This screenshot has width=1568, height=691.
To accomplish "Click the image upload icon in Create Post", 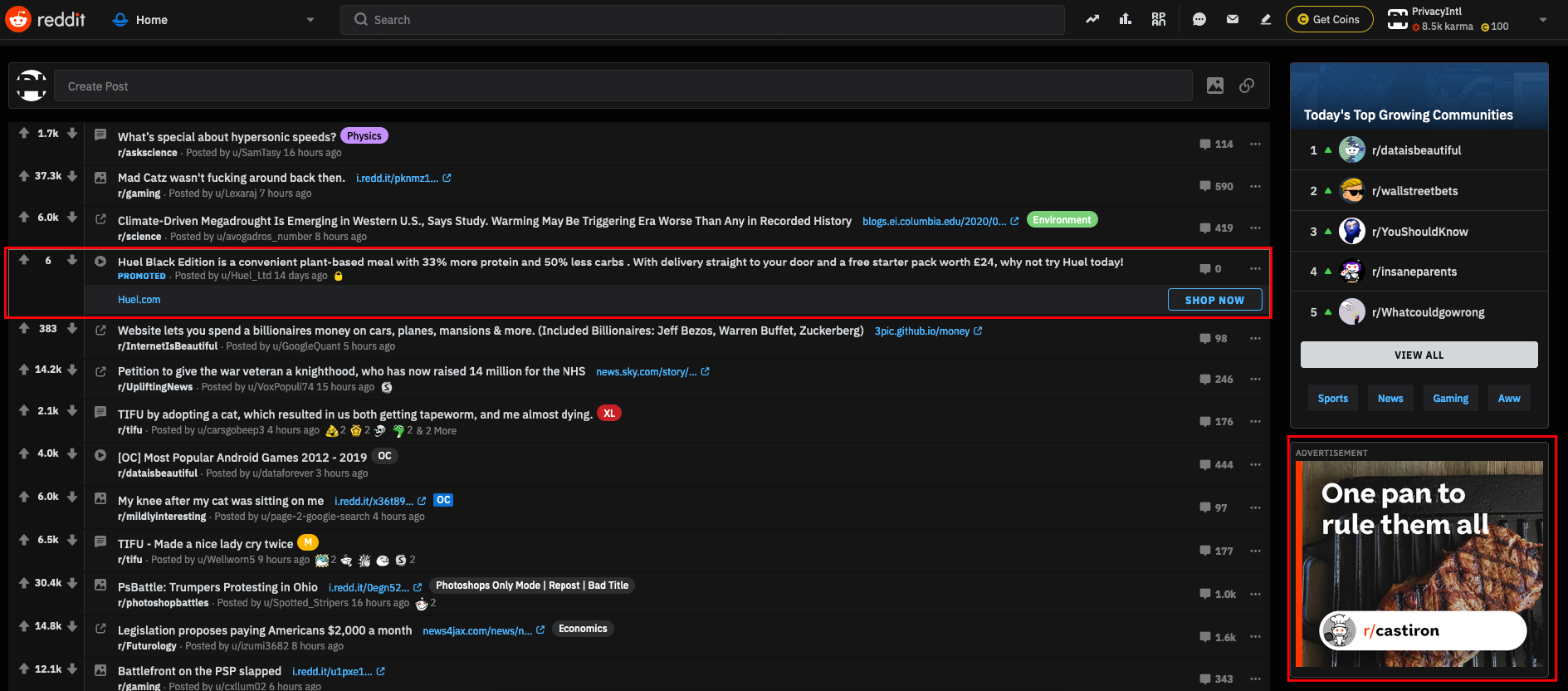I will click(x=1215, y=86).
